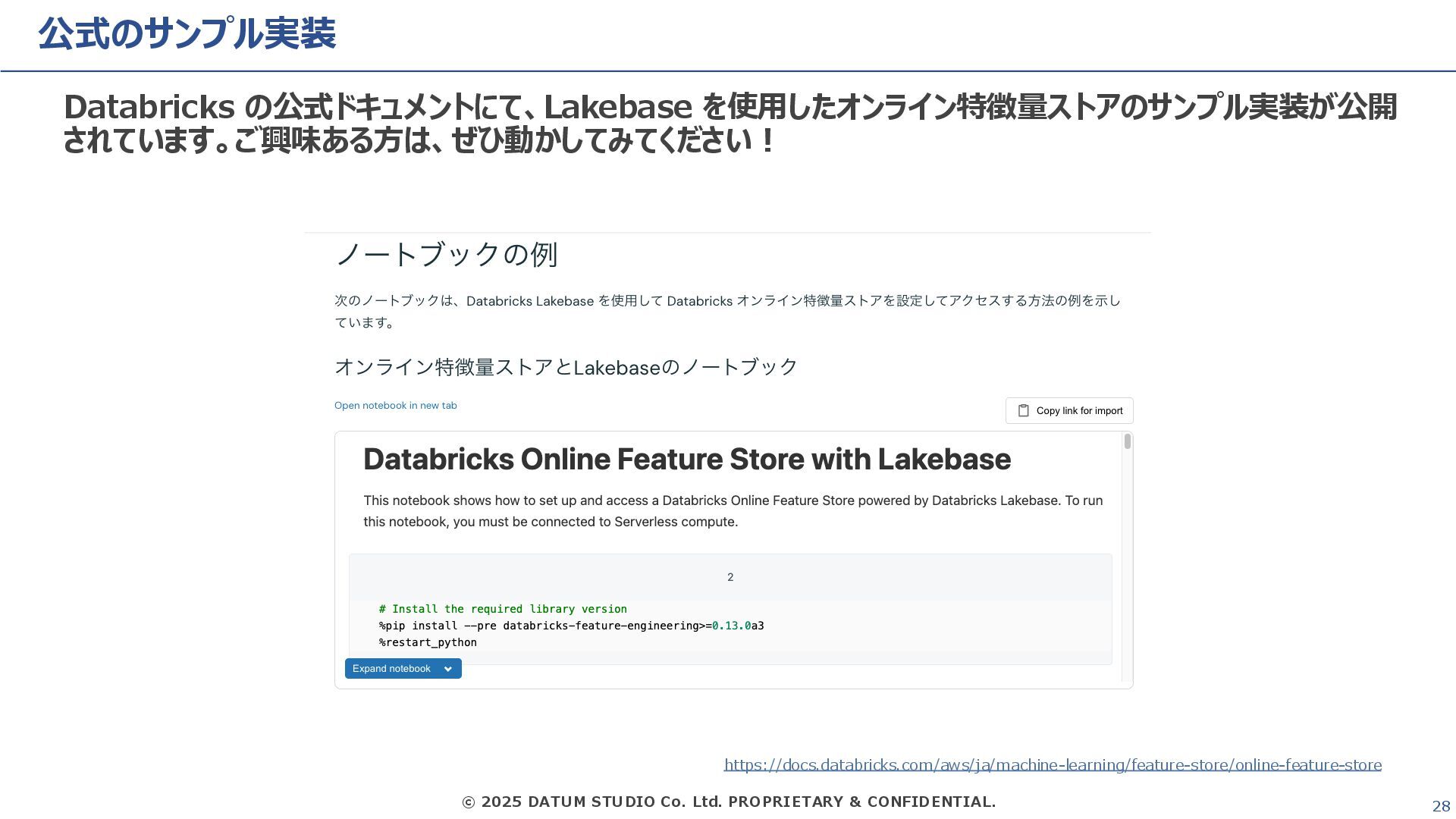This screenshot has width=1456, height=819.
Task: Open the docs.databricks.com URL link
Action: [1052, 764]
